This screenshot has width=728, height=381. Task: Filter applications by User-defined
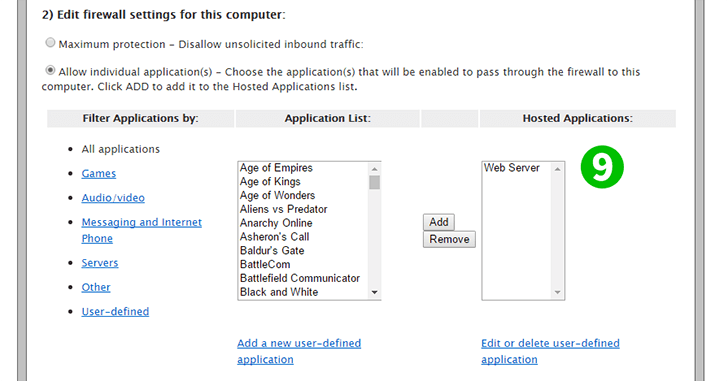pos(115,312)
